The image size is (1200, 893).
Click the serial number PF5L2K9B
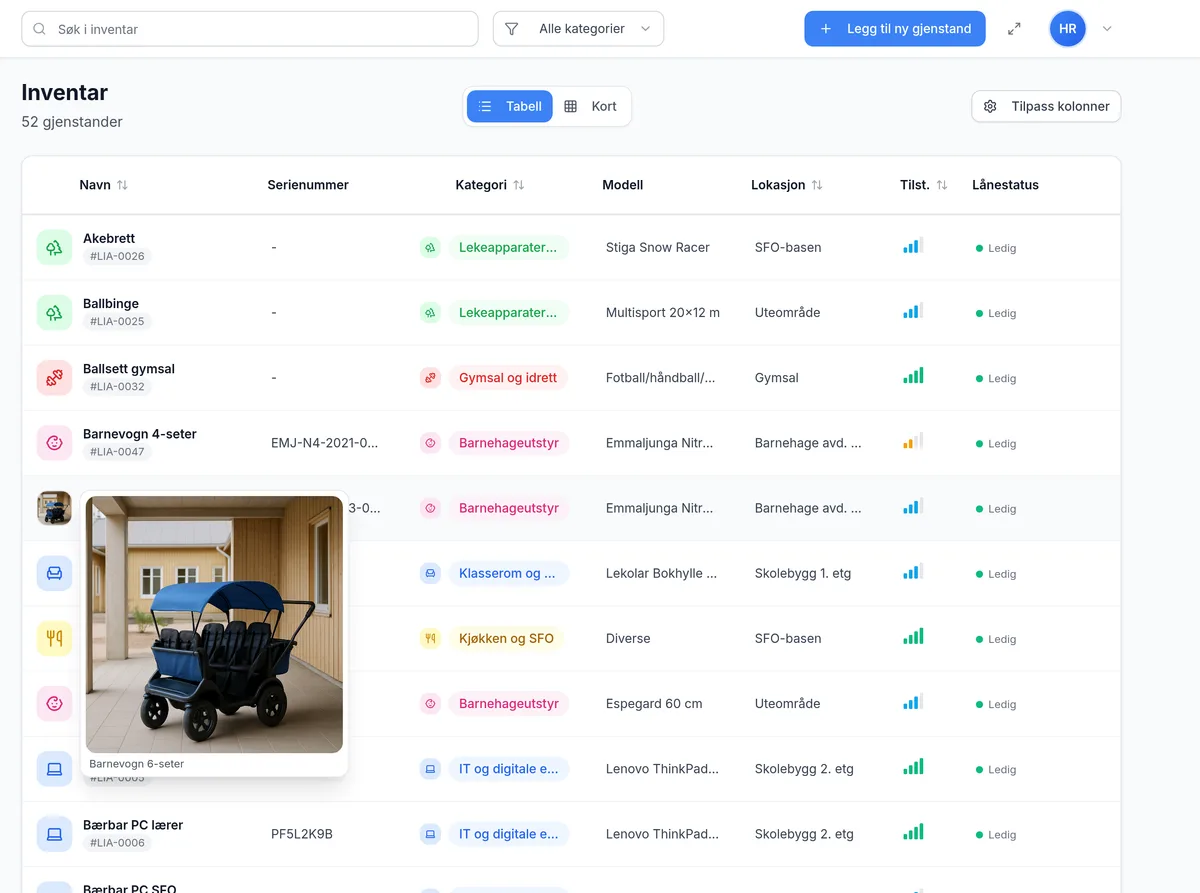point(302,834)
